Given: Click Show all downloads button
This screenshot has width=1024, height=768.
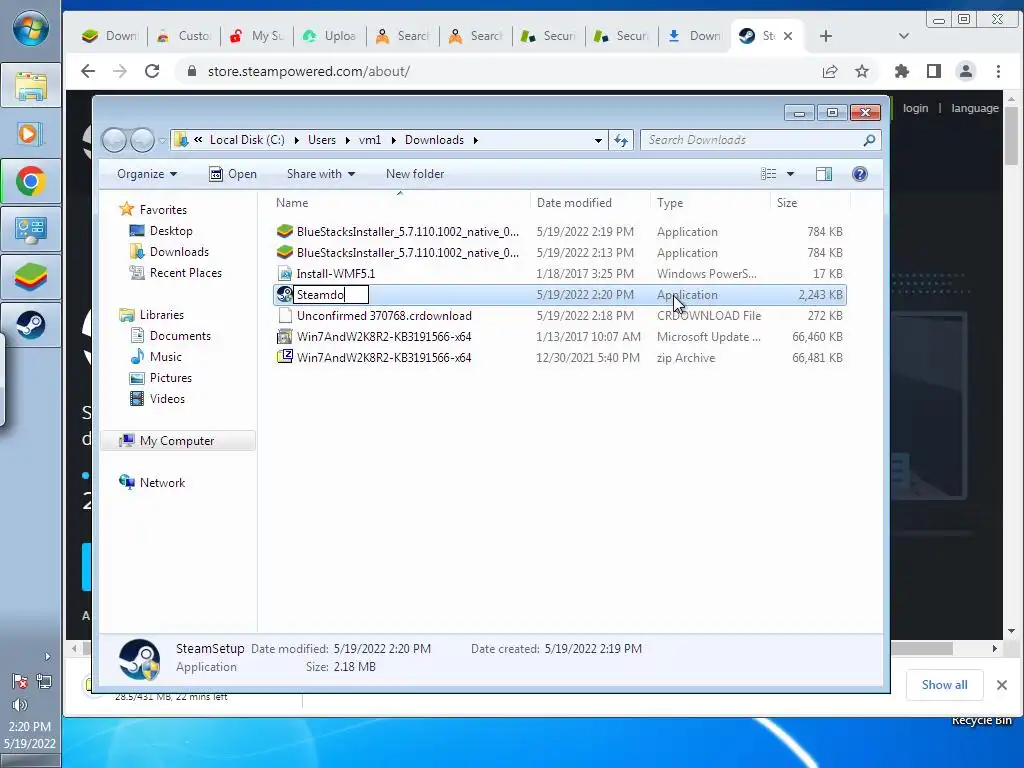Looking at the screenshot, I should [944, 684].
